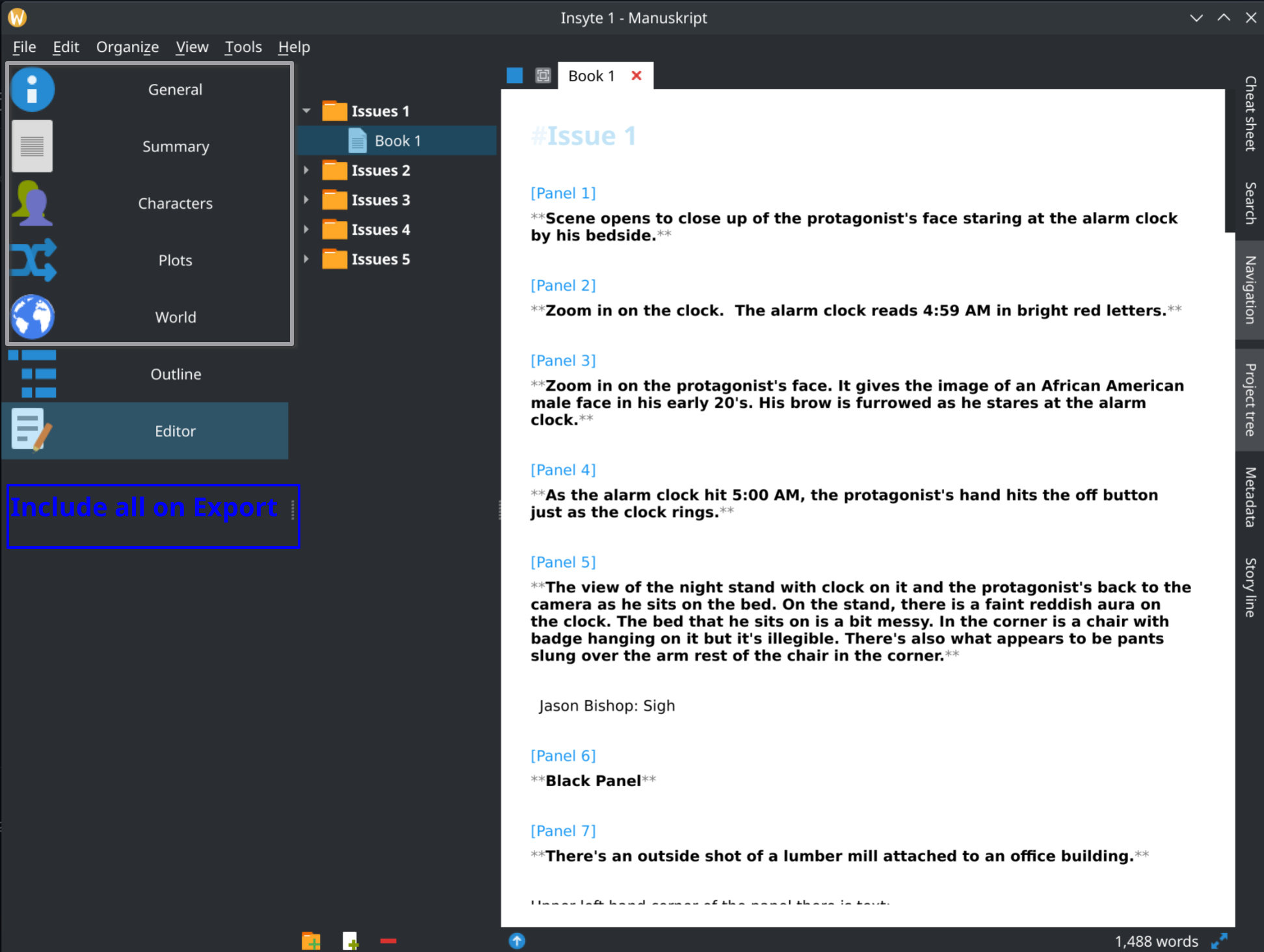Screen dimensions: 1264x952
Task: Click the add new text item icon
Action: click(350, 941)
